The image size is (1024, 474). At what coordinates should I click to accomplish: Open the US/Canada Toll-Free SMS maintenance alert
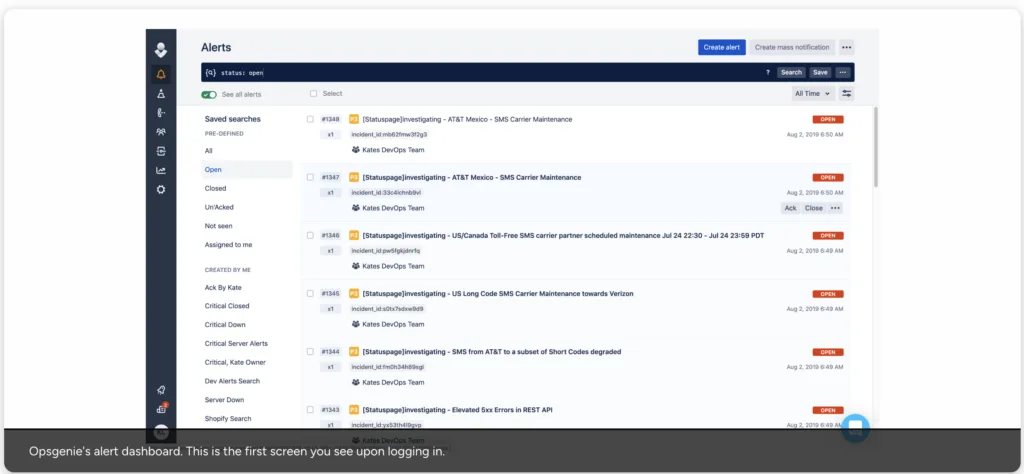point(563,235)
